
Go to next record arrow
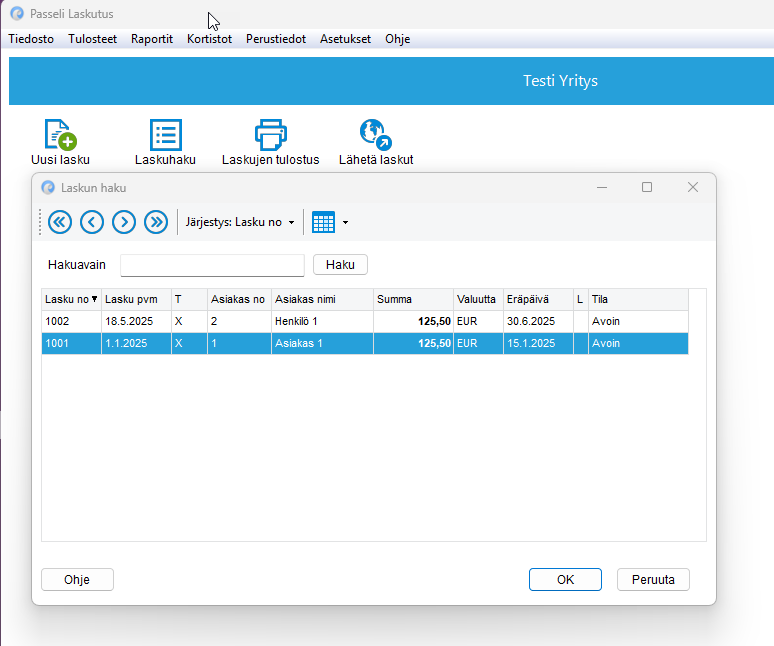tap(124, 222)
